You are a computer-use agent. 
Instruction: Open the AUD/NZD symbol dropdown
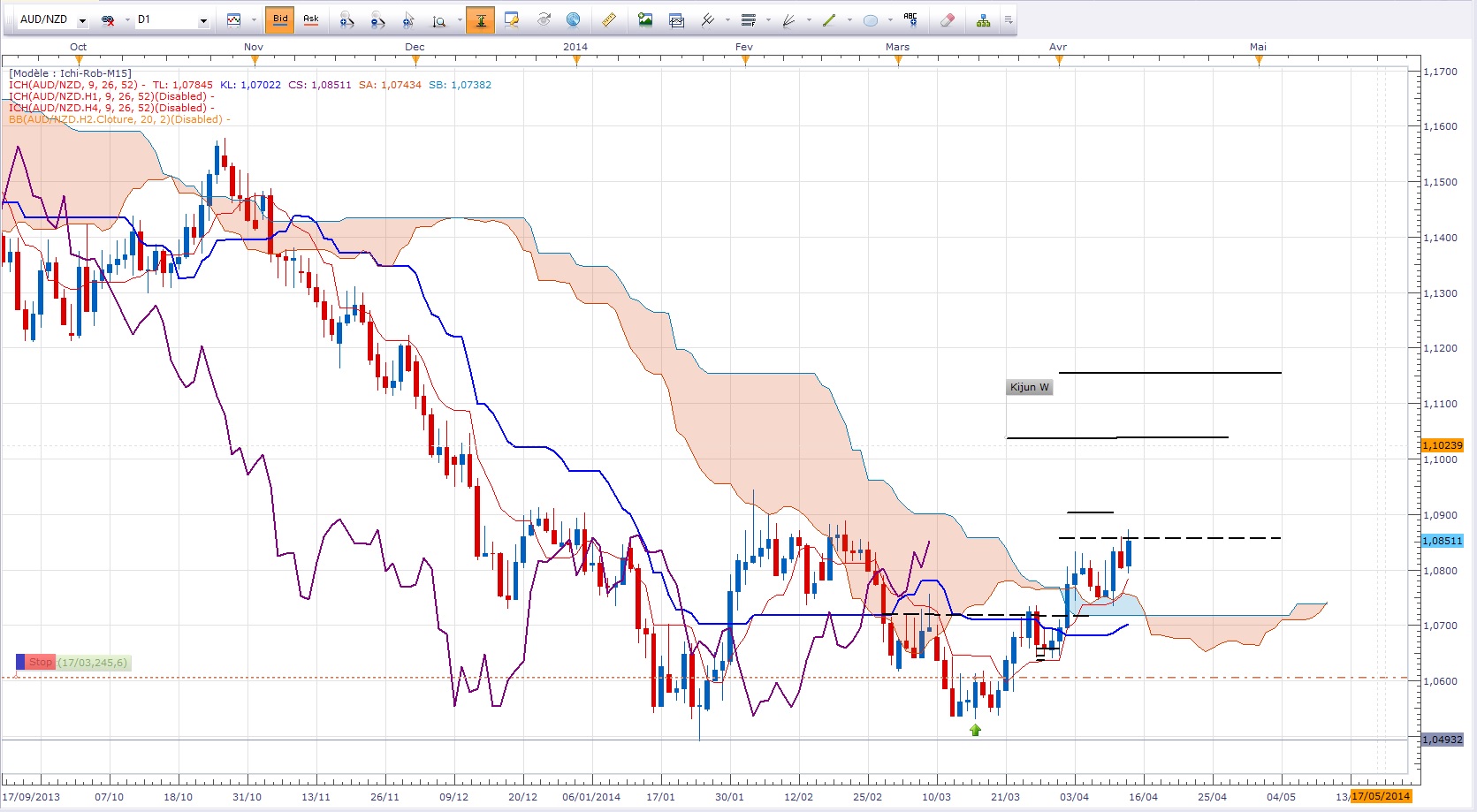[x=82, y=20]
